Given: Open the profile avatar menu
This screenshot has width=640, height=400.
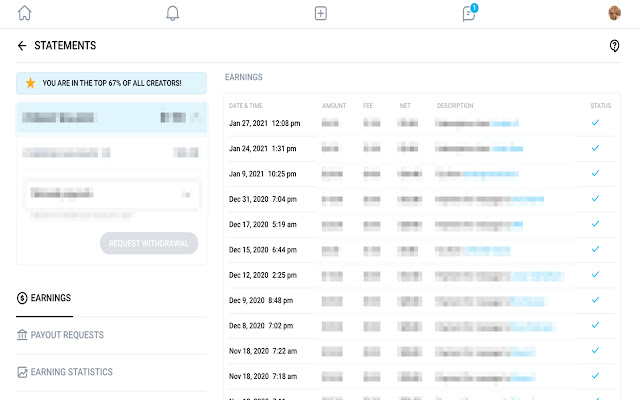Looking at the screenshot, I should (x=614, y=13).
